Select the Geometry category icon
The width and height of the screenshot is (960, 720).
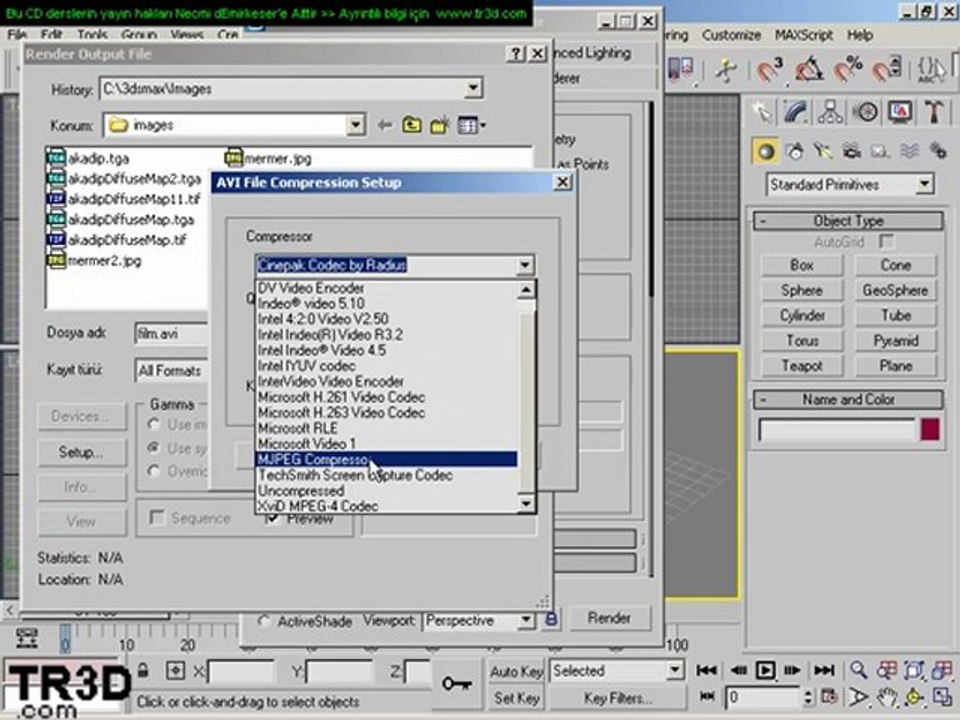766,152
